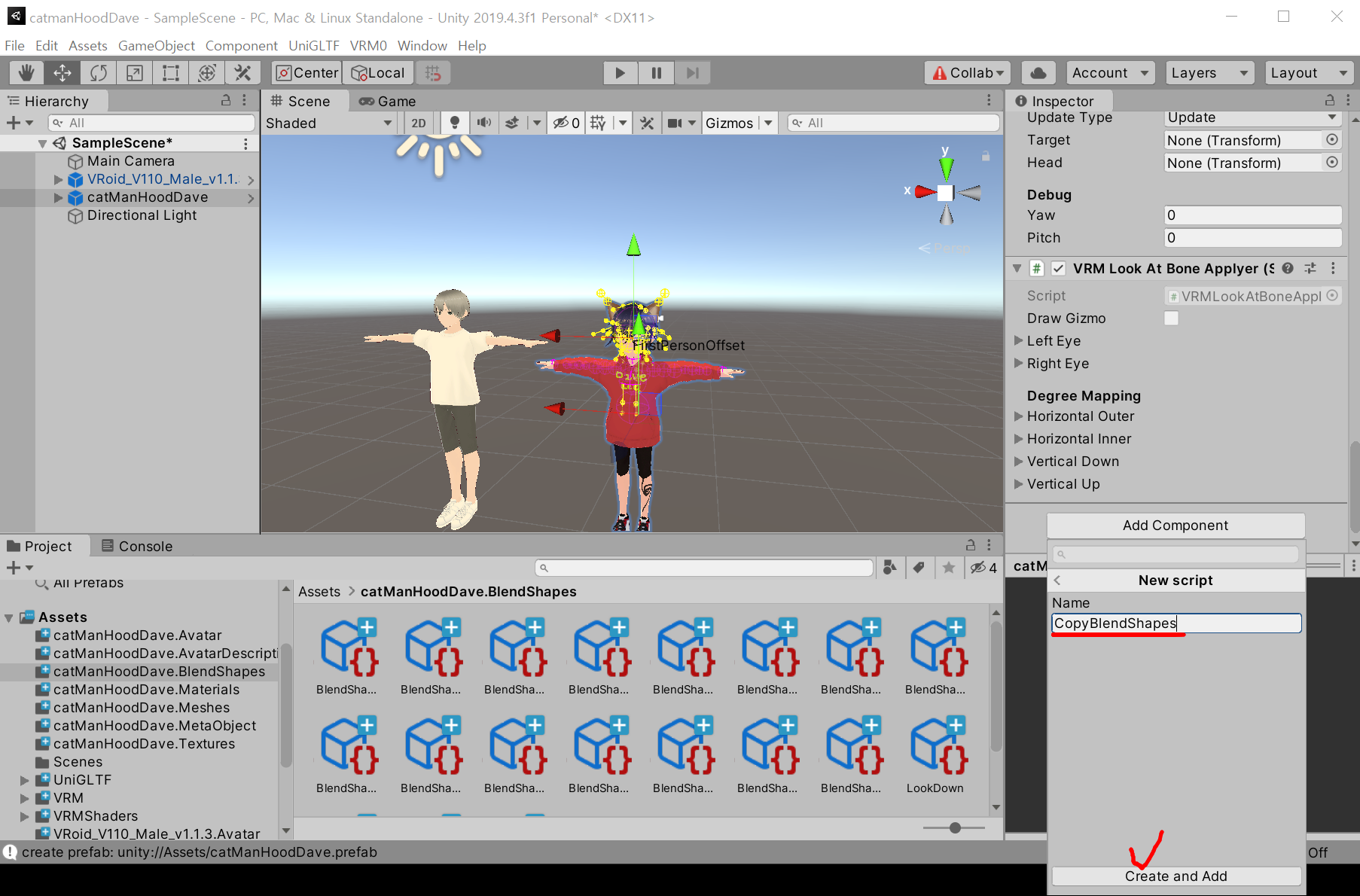Open cloud services icon
This screenshot has width=1360, height=896.
1038,73
